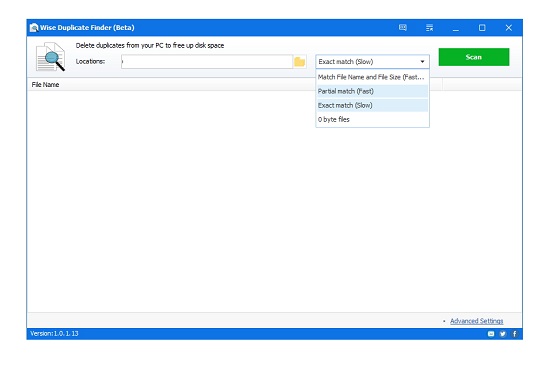The image size is (550, 365).
Task: Click the Version: 1.0.1.13 status text
Action: point(54,333)
